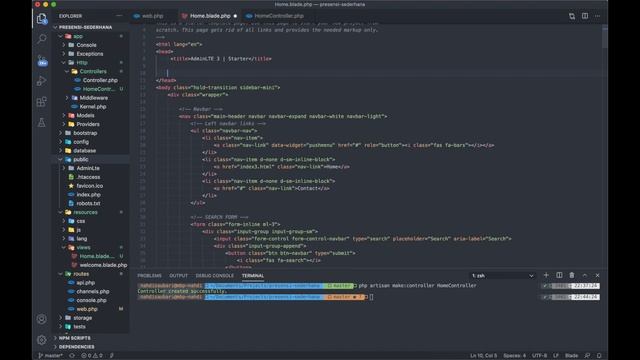Select the AdminLte folder

[x=88, y=168]
